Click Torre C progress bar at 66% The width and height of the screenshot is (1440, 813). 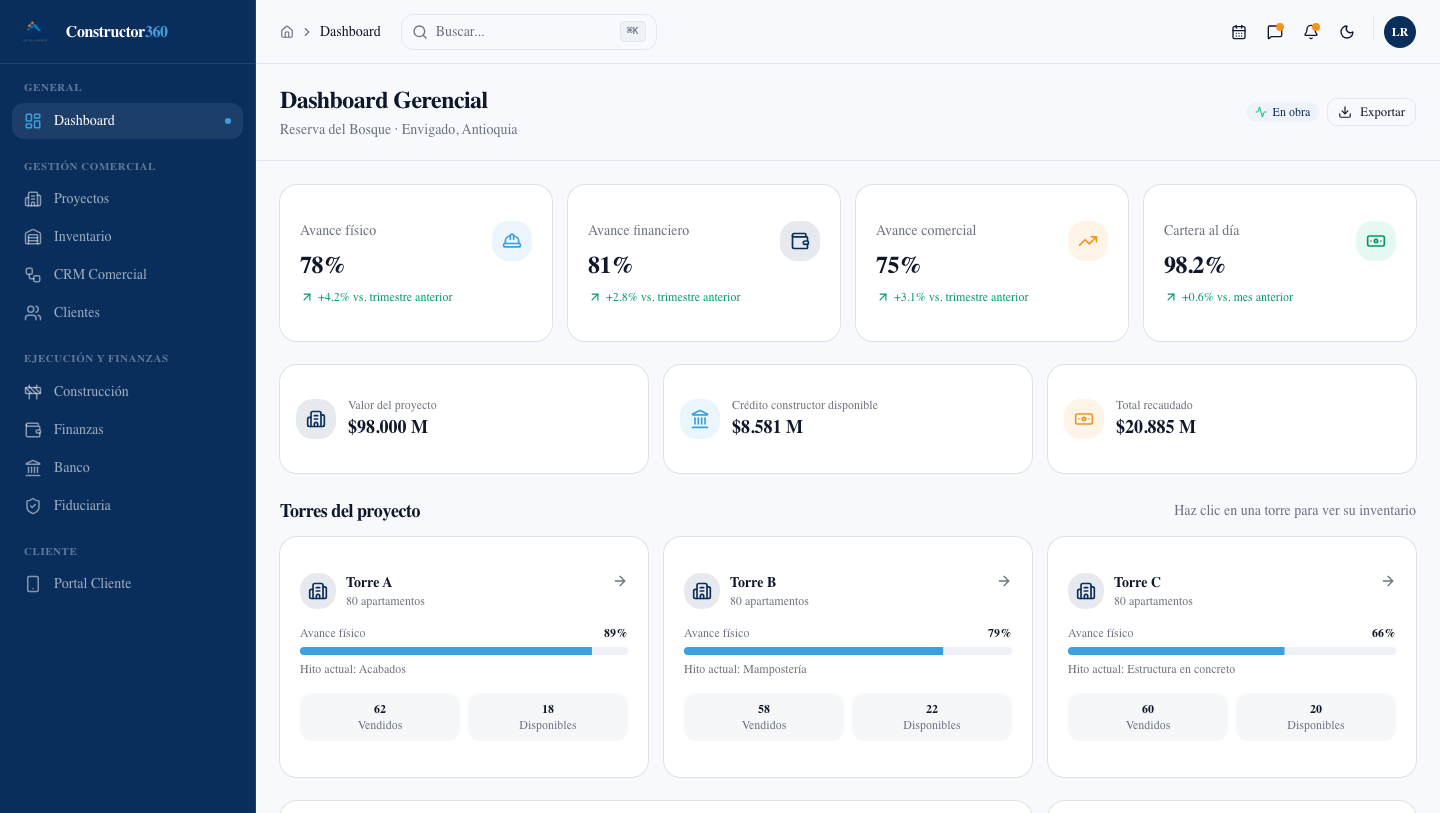pos(1232,651)
